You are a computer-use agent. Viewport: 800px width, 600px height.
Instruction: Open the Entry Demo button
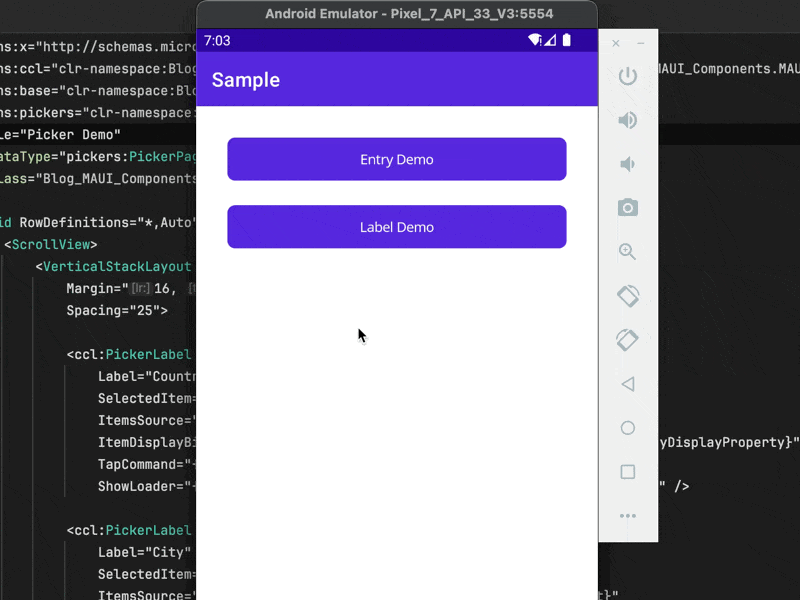point(397,159)
